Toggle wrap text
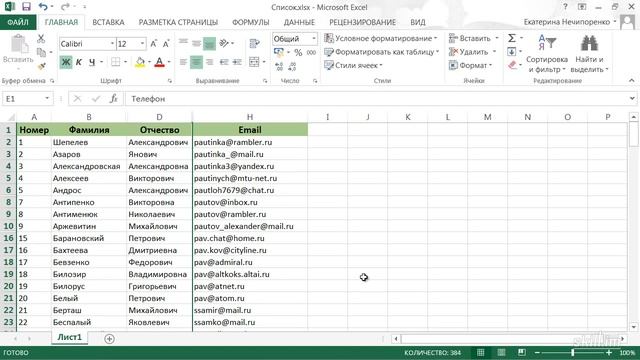 pos(254,43)
